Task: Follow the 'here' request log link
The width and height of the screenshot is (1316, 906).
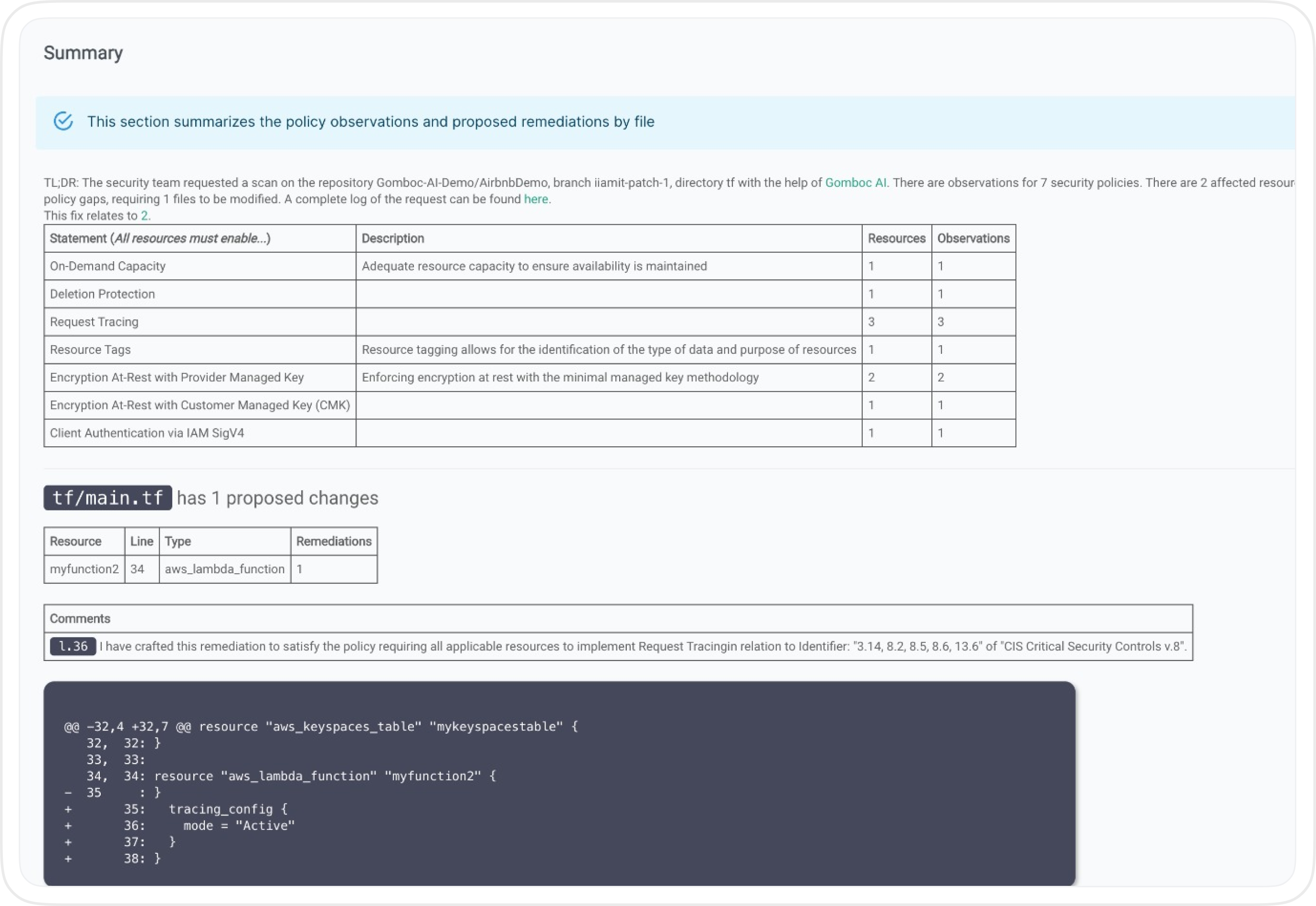Action: click(535, 199)
